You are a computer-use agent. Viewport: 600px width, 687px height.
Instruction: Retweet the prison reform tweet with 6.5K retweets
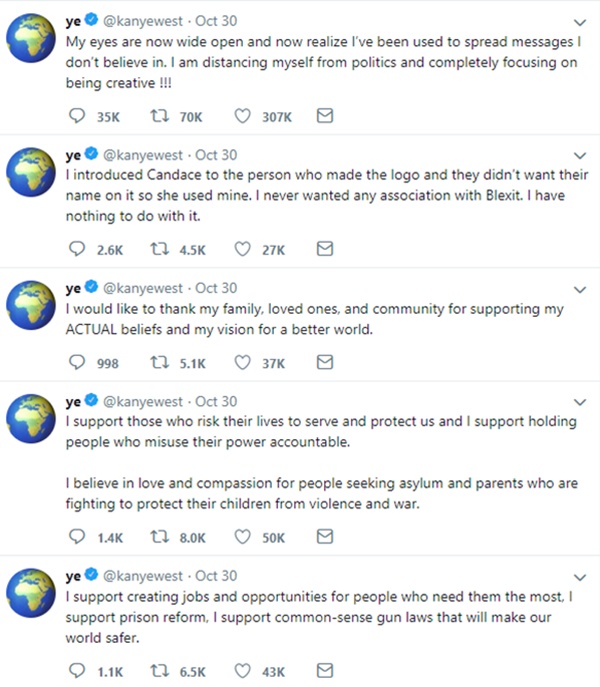click(157, 670)
